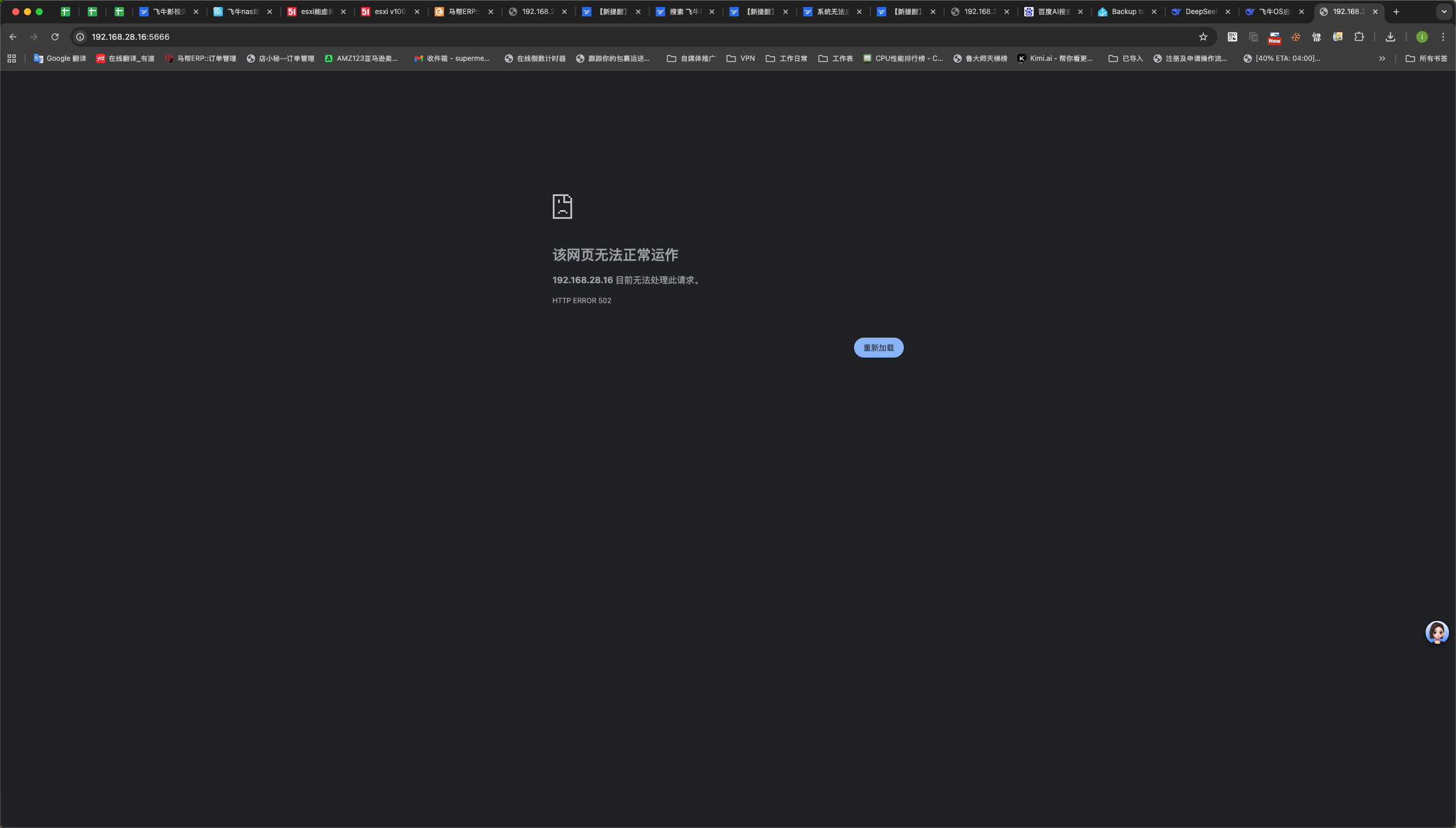Open the Extensions puzzle-piece menu
The height and width of the screenshot is (828, 1456).
tap(1359, 37)
